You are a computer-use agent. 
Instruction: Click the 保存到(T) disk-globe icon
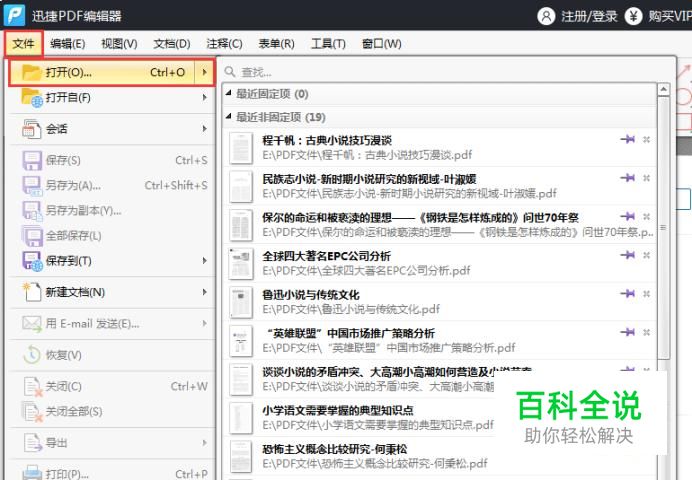point(32,261)
